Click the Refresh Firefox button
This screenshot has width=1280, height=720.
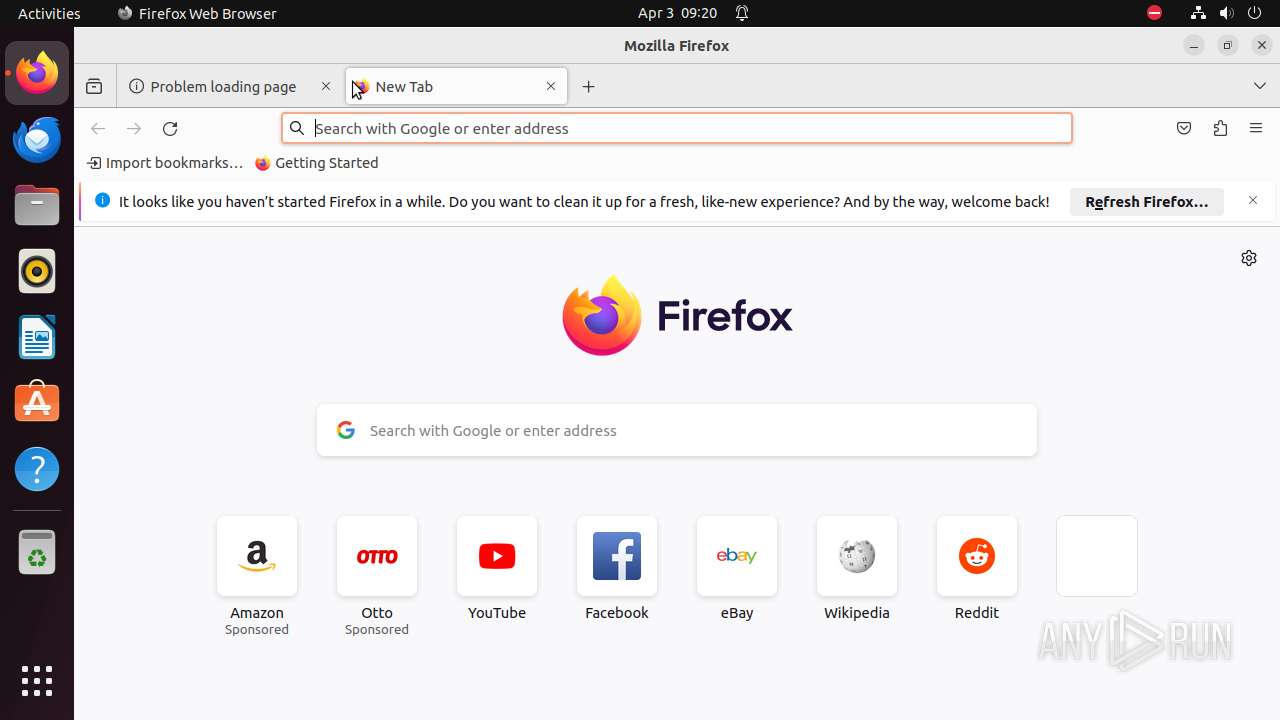tap(1147, 201)
